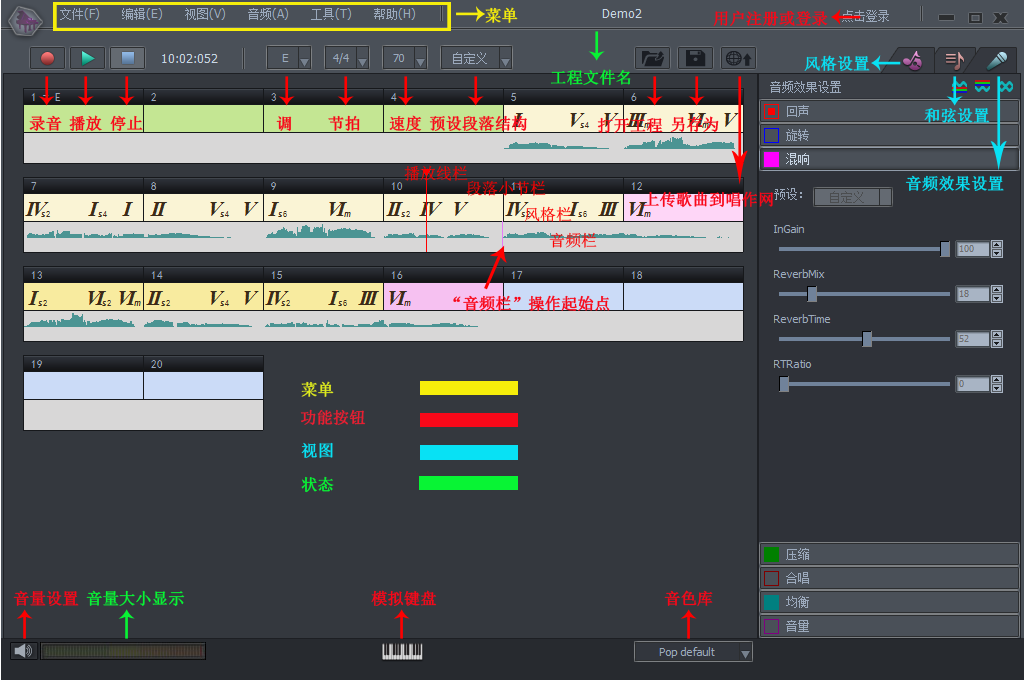This screenshot has height=681, width=1024.
Task: Stop playback with the square Stop button
Action: 127,58
